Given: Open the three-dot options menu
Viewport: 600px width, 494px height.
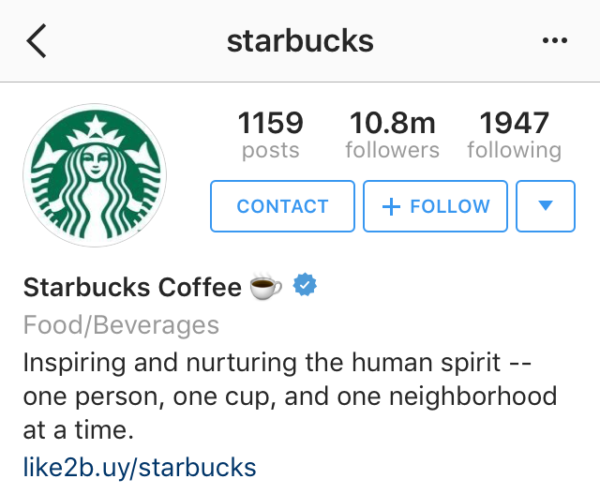Looking at the screenshot, I should tap(554, 40).
